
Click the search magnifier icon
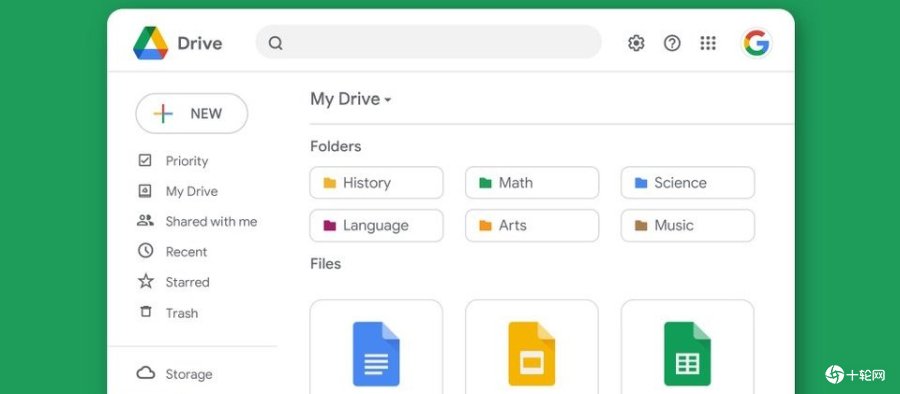coord(276,43)
